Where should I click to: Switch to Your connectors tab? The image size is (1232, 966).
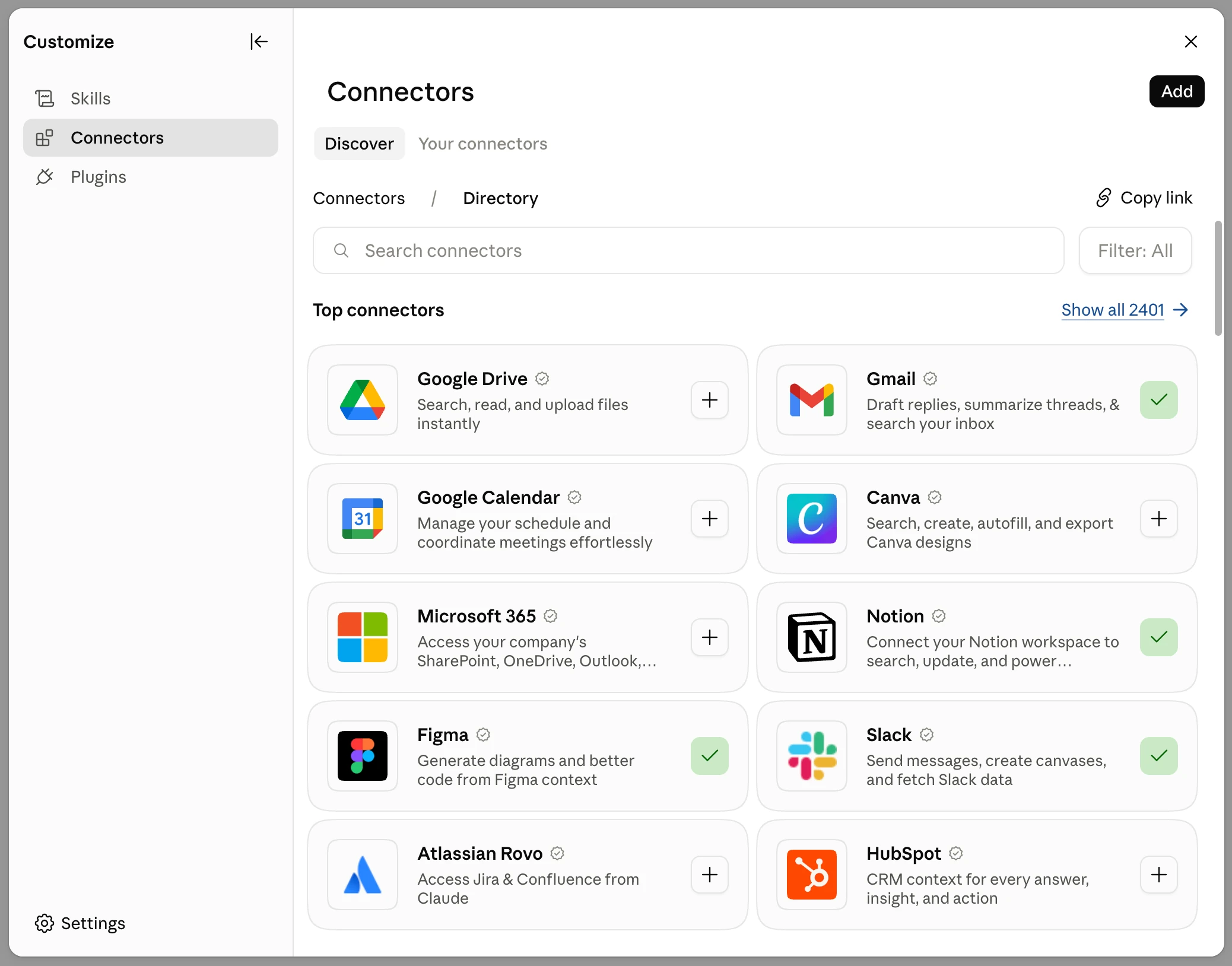[x=482, y=144]
